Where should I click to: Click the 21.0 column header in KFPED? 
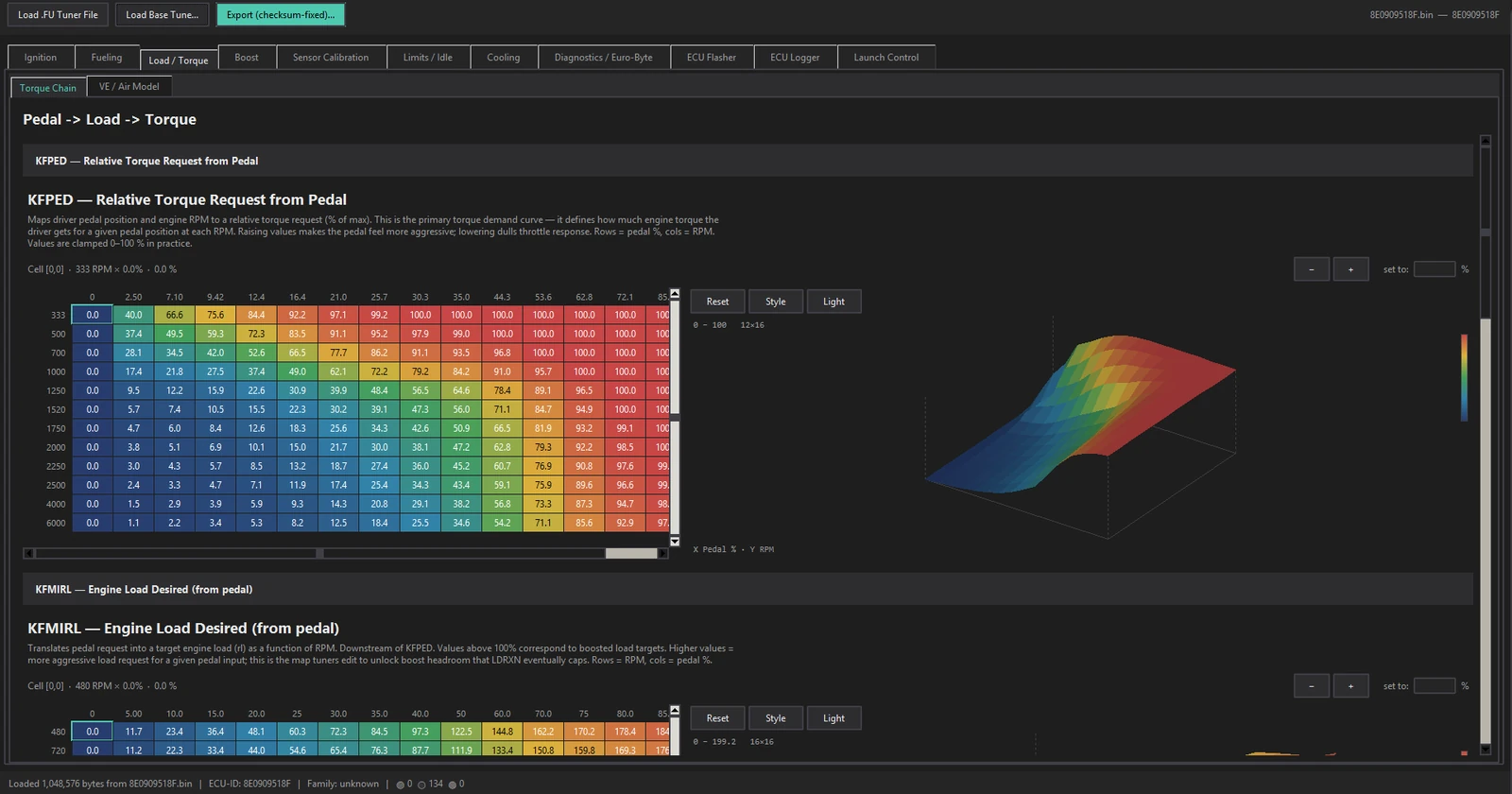338,297
